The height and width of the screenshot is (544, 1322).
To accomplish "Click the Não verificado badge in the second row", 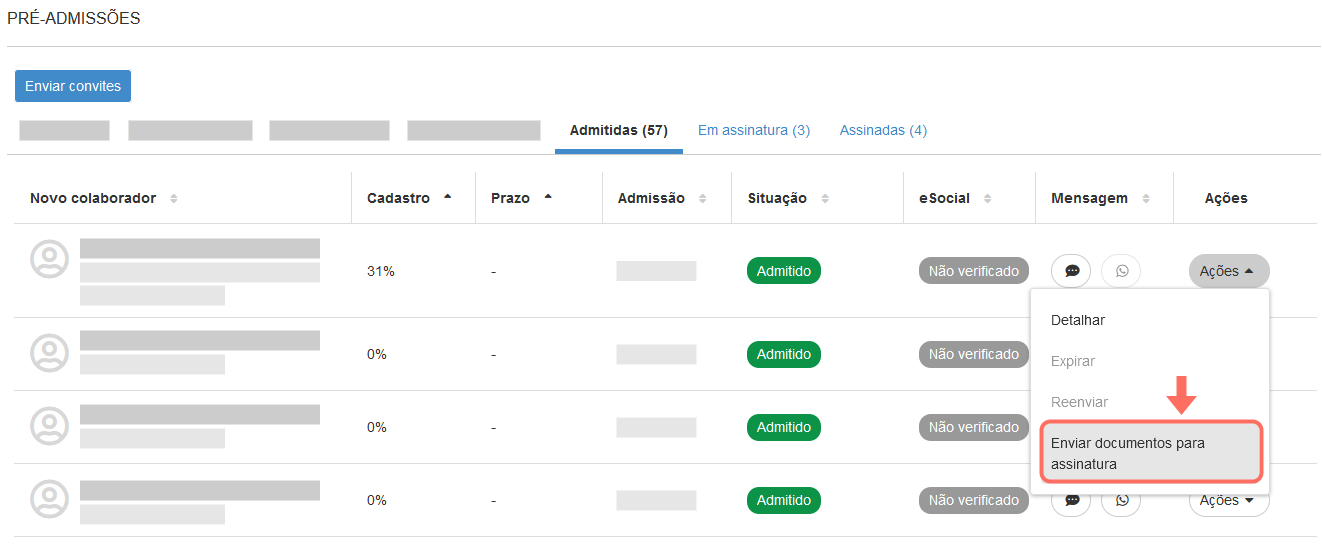I will pyautogui.click(x=973, y=354).
